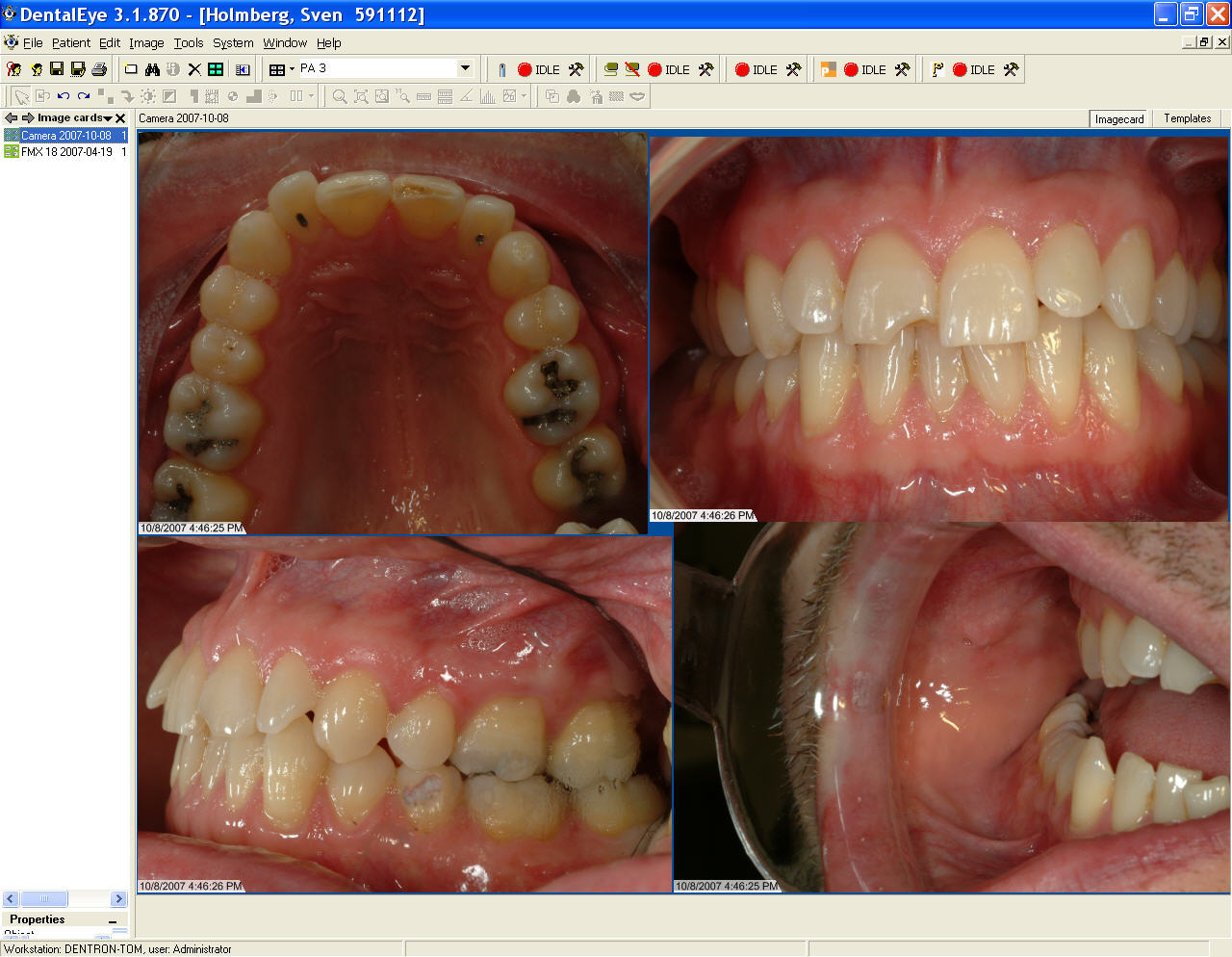Select the lateral bite teeth photo
1232x957 pixels.
(x=404, y=714)
